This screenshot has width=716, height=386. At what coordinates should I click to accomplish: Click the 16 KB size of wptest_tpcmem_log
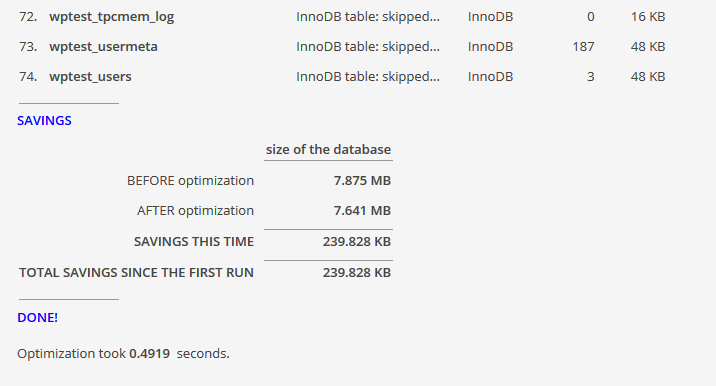tap(648, 17)
